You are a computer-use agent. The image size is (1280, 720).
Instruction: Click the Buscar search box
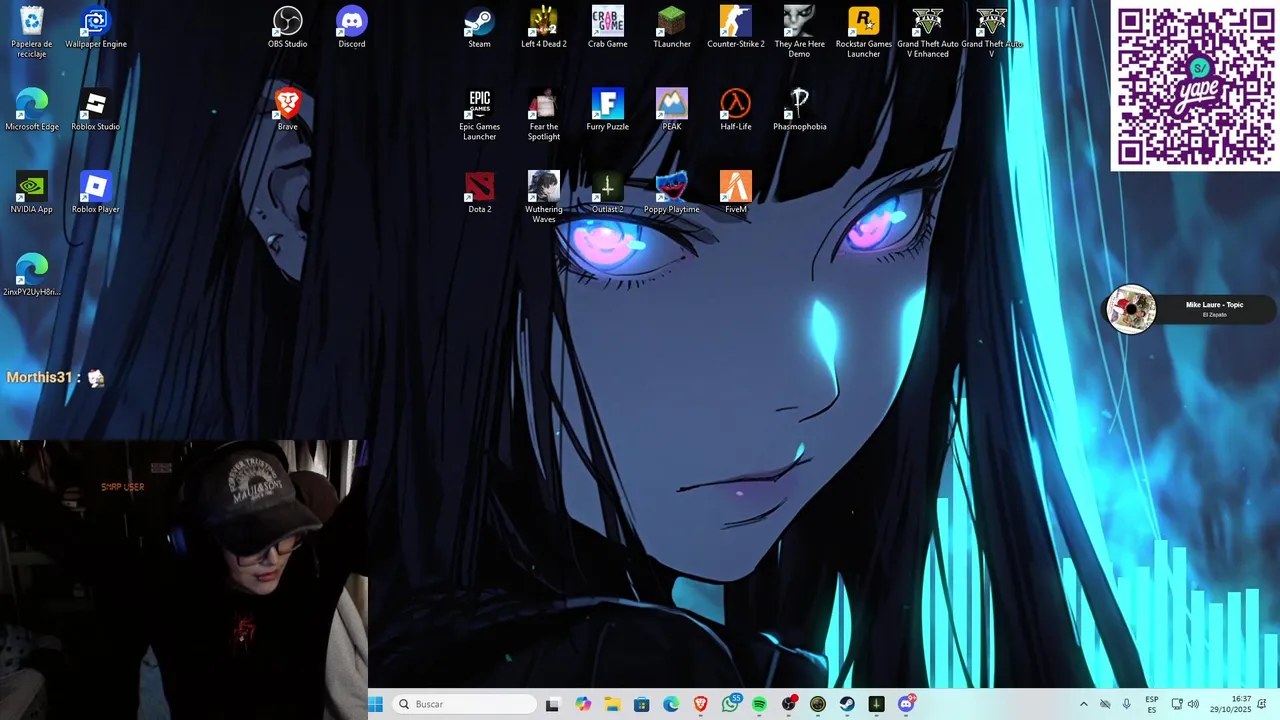click(x=465, y=704)
